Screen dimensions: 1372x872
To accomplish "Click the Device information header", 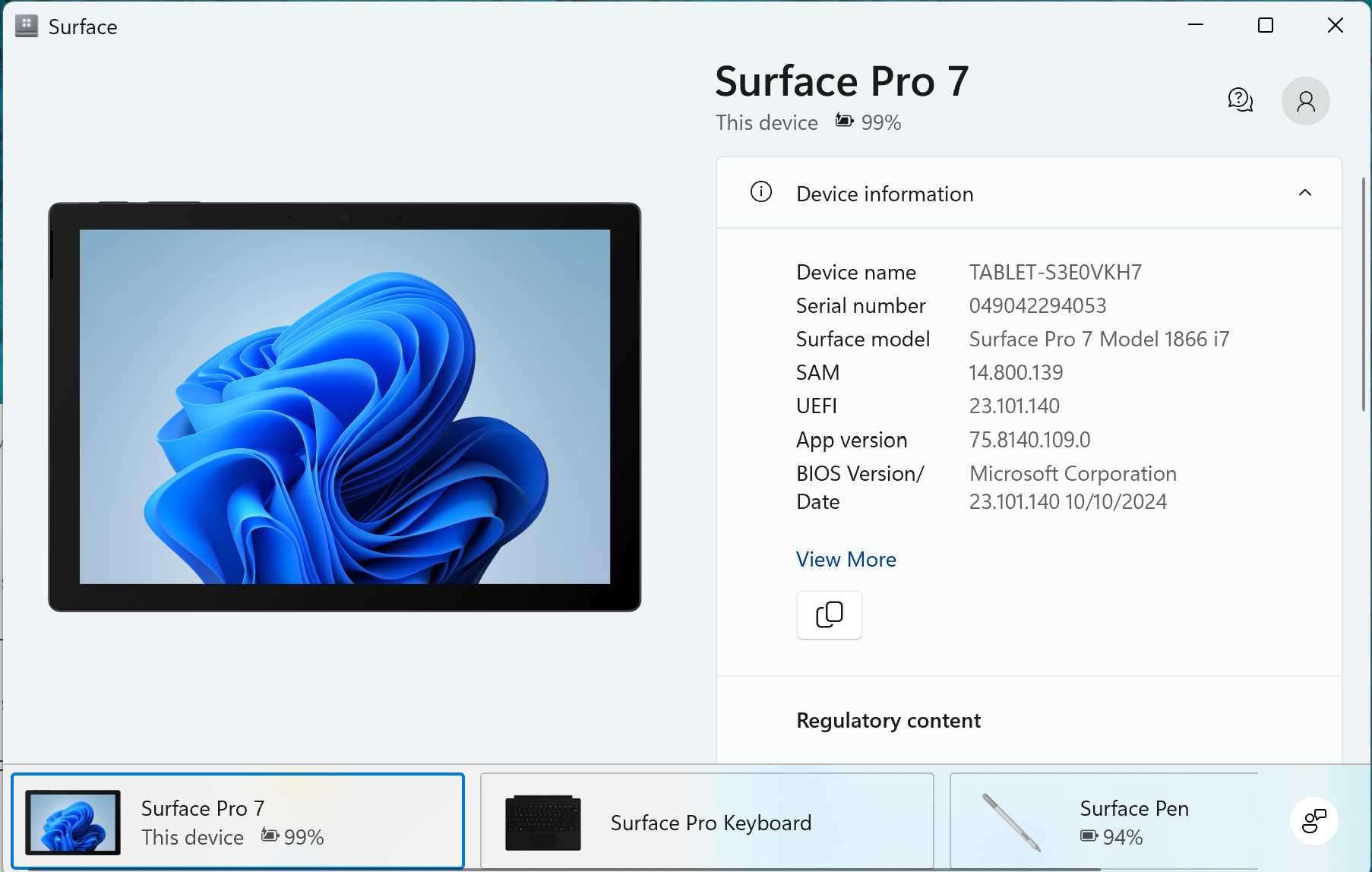I will coord(1029,193).
